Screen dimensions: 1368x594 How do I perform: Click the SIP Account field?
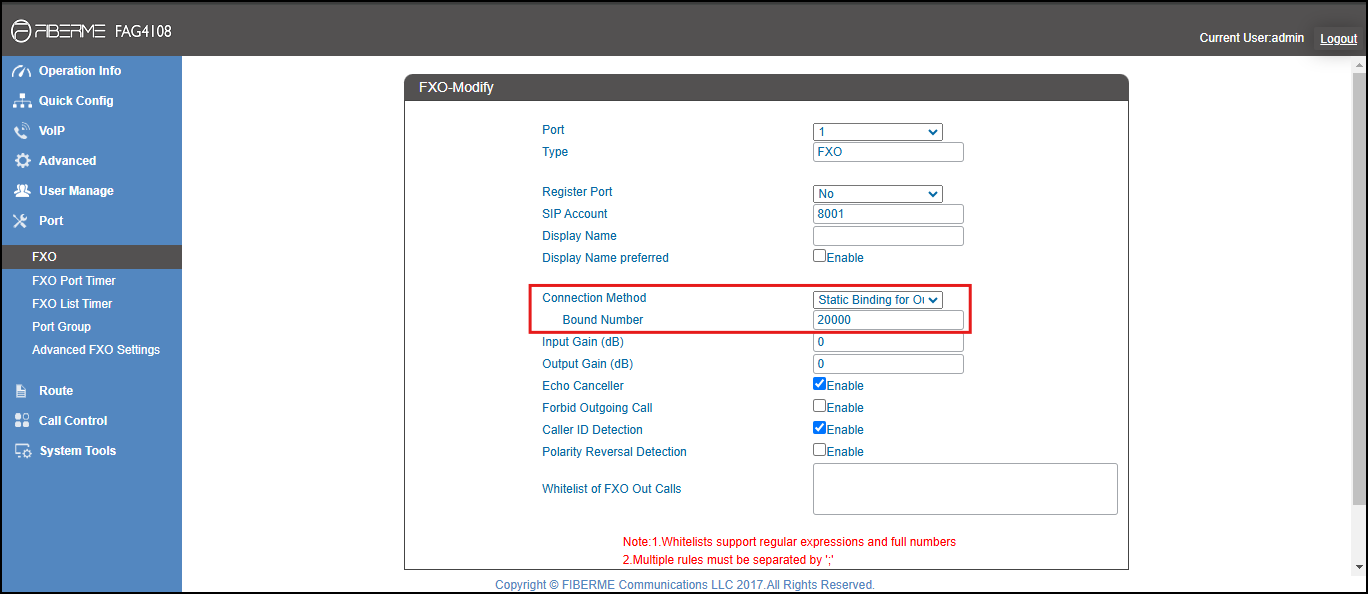888,214
